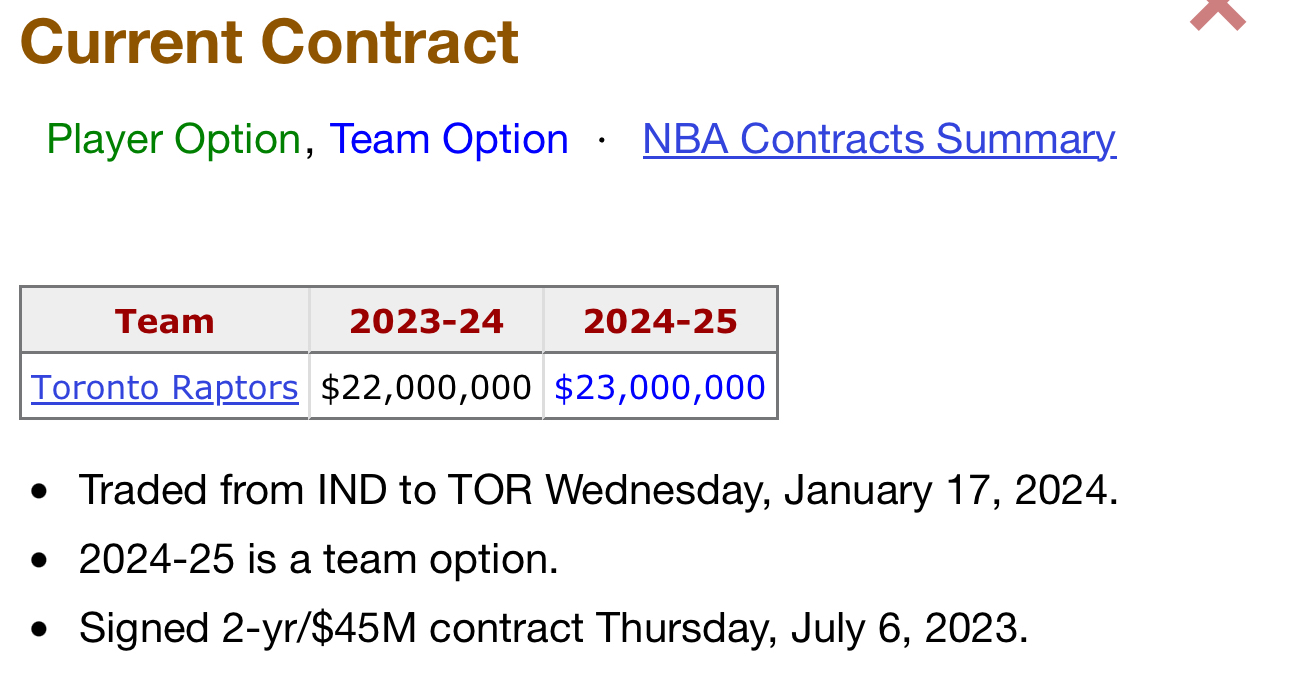Click the Current Contract heading
The height and width of the screenshot is (685, 1290).
pyautogui.click(x=270, y=42)
